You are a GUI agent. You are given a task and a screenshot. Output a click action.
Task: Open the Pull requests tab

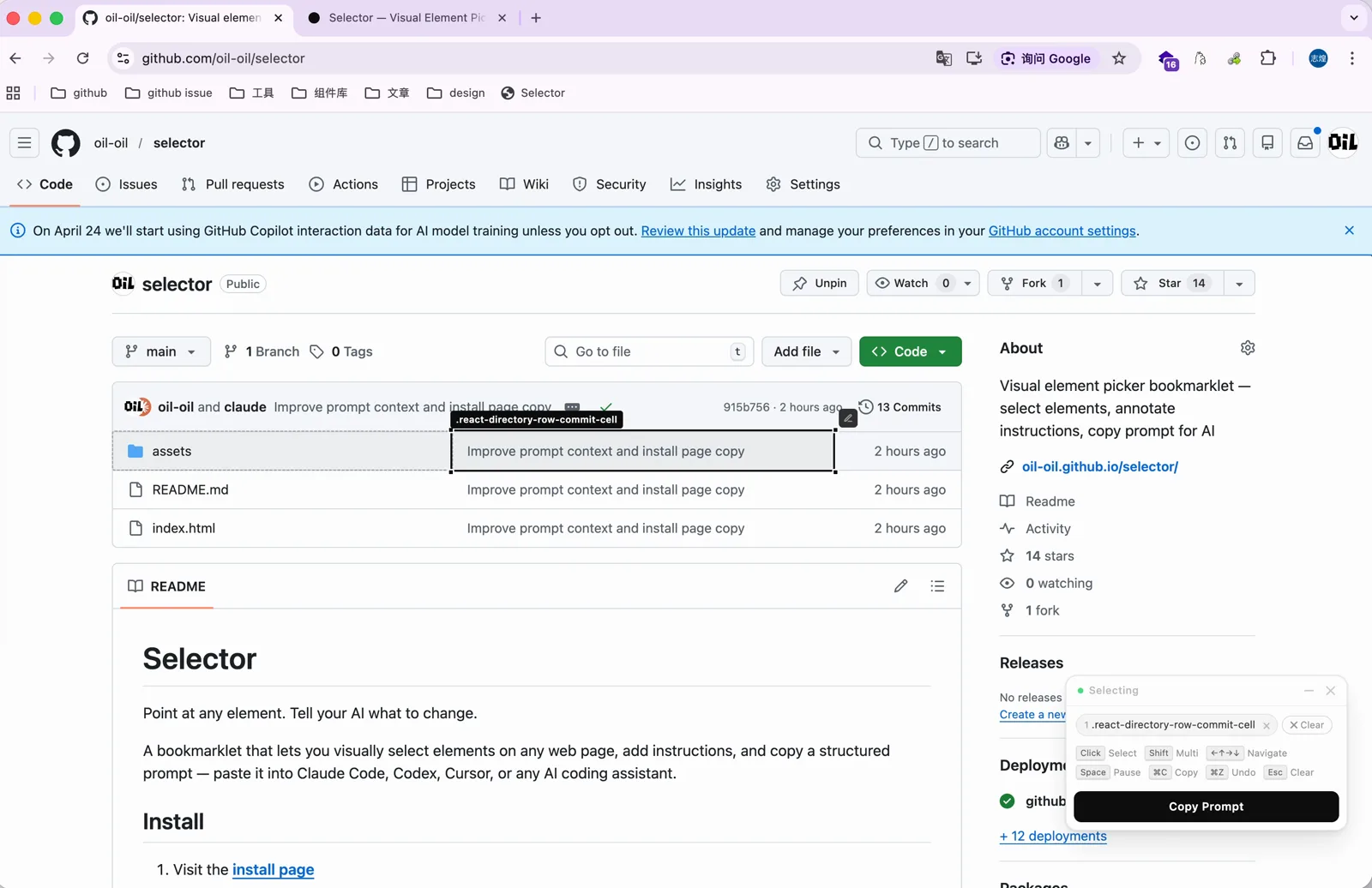pyautogui.click(x=232, y=184)
